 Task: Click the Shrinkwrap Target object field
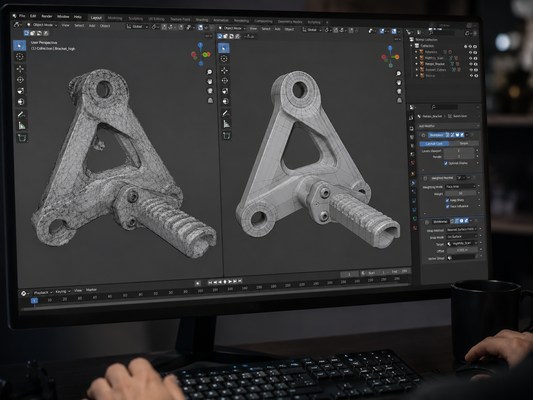(462, 243)
